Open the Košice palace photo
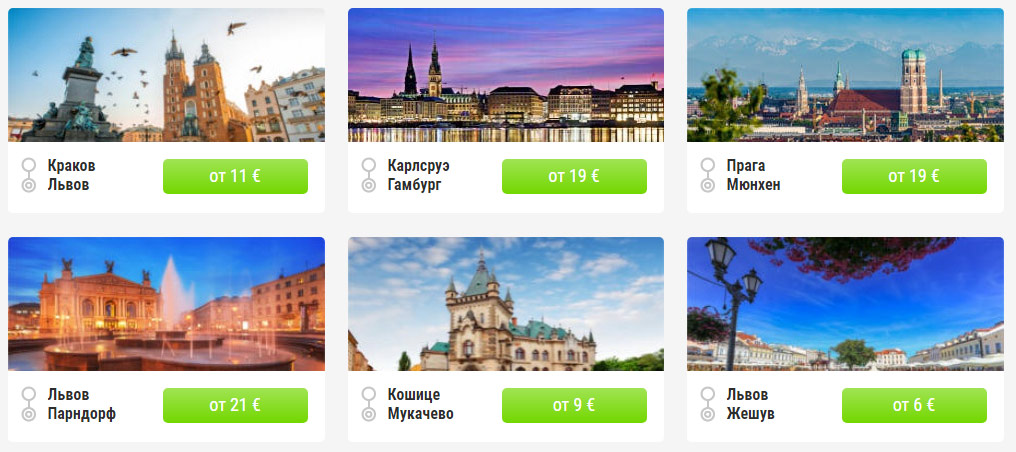Viewport: 1016px width, 452px height. pos(506,304)
